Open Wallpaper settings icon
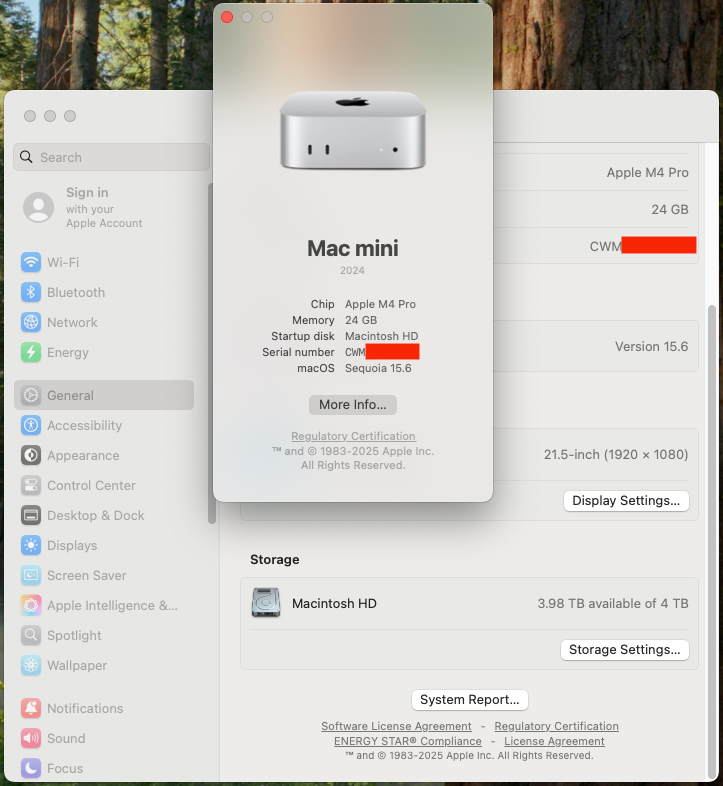 pos(31,665)
